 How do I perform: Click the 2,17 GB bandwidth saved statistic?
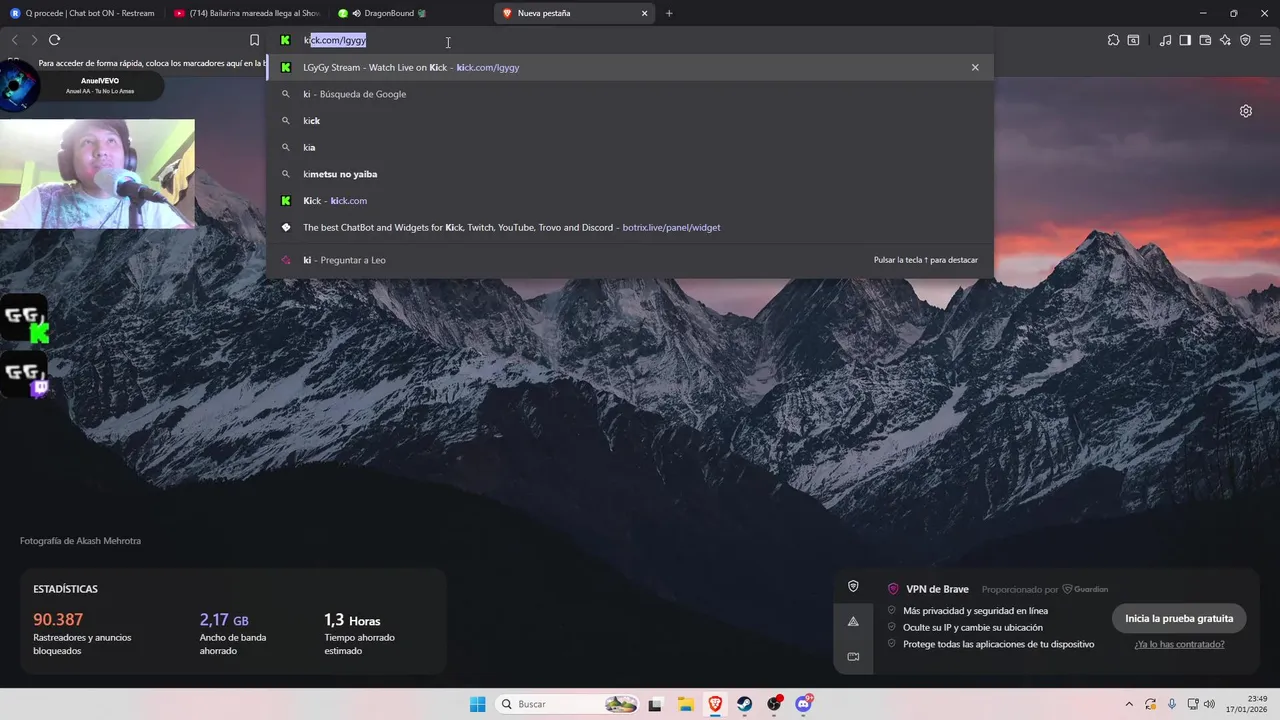pos(233,634)
